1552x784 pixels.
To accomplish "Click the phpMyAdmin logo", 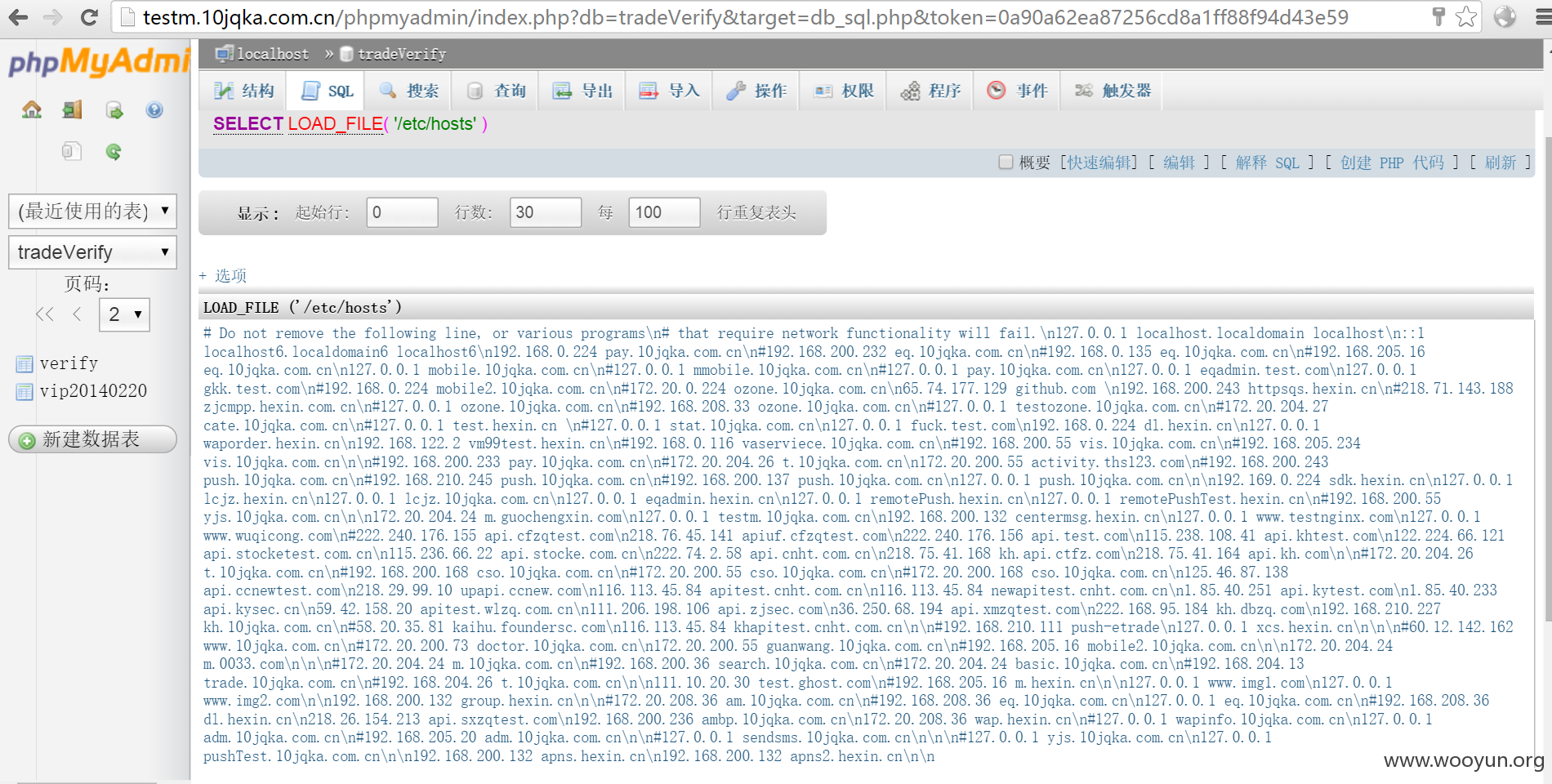I will point(98,61).
